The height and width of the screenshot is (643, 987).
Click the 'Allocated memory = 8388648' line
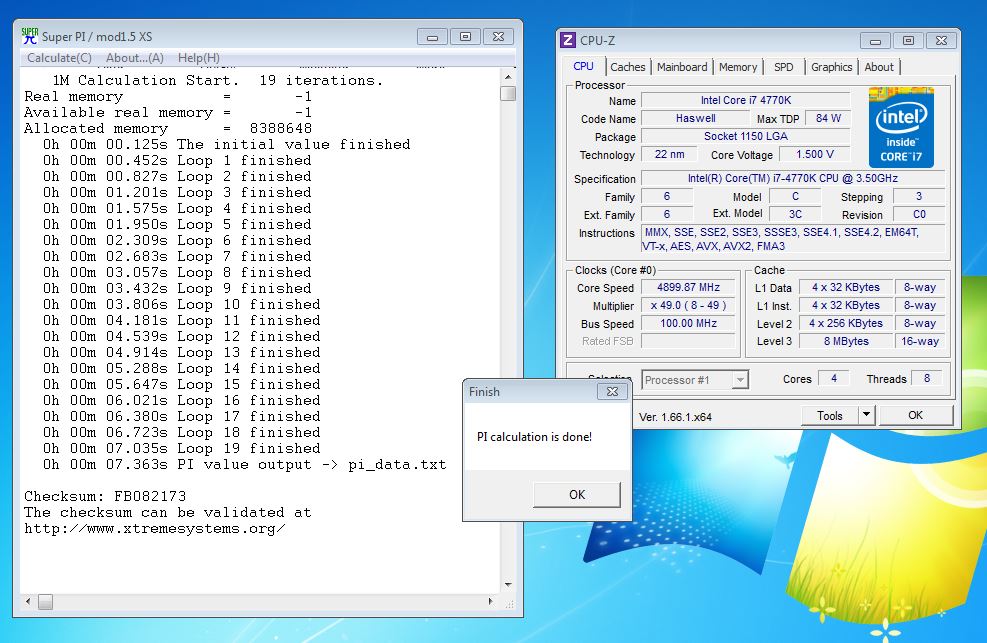click(x=168, y=128)
